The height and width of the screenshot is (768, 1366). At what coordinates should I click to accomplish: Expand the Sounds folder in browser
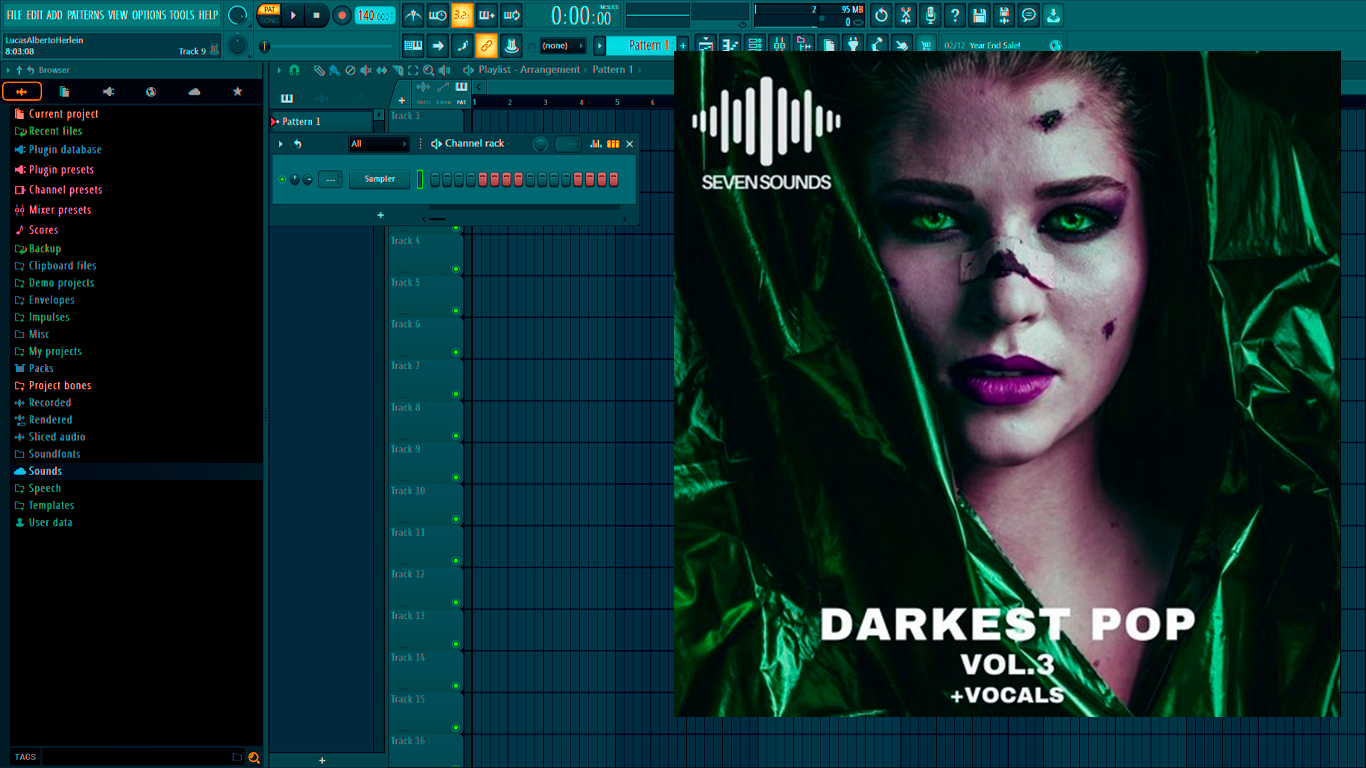click(x=45, y=471)
